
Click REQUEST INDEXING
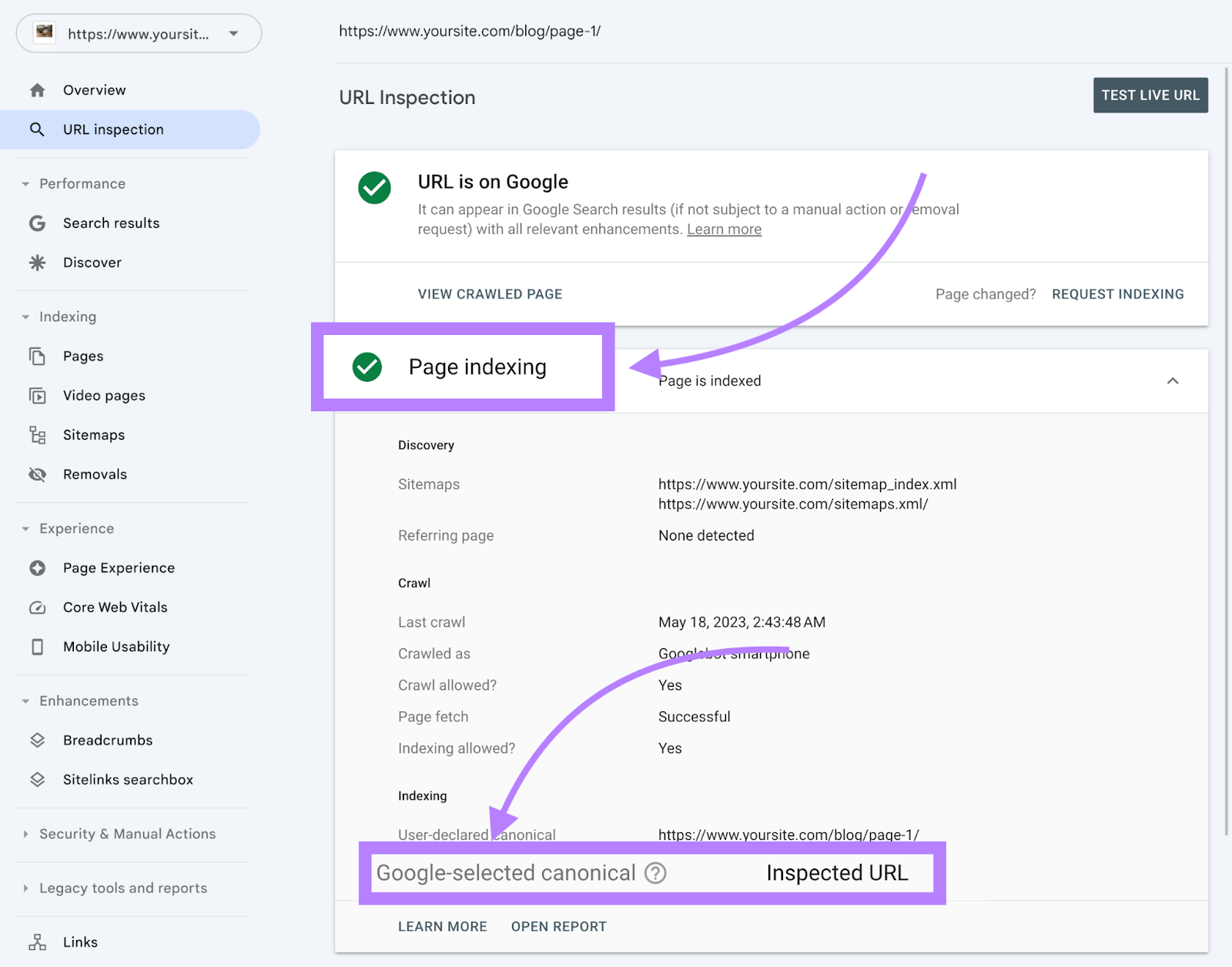pyautogui.click(x=1117, y=293)
